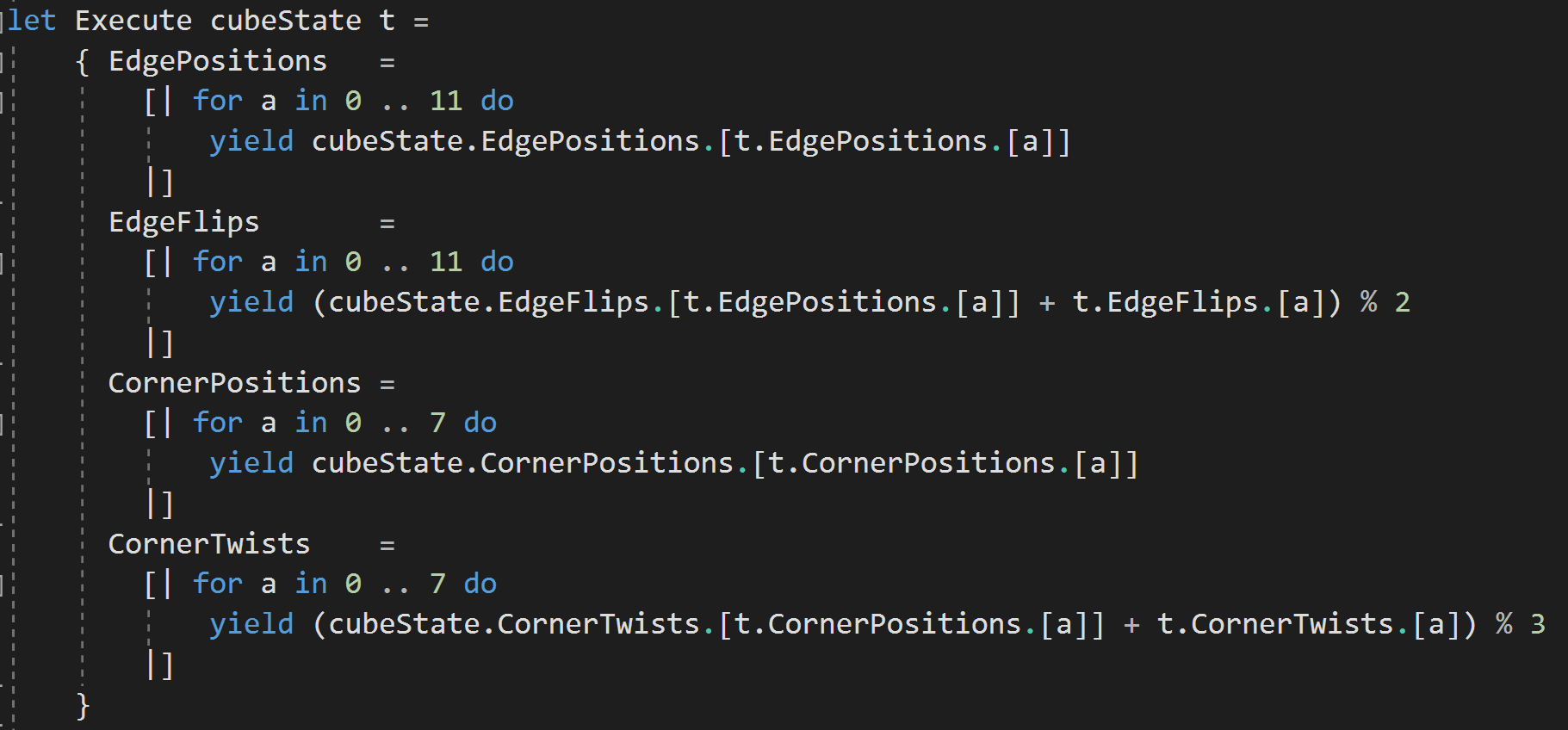Screen dimensions: 1568x730
Task: Click the opening curly brace of the record
Action: pos(82,62)
